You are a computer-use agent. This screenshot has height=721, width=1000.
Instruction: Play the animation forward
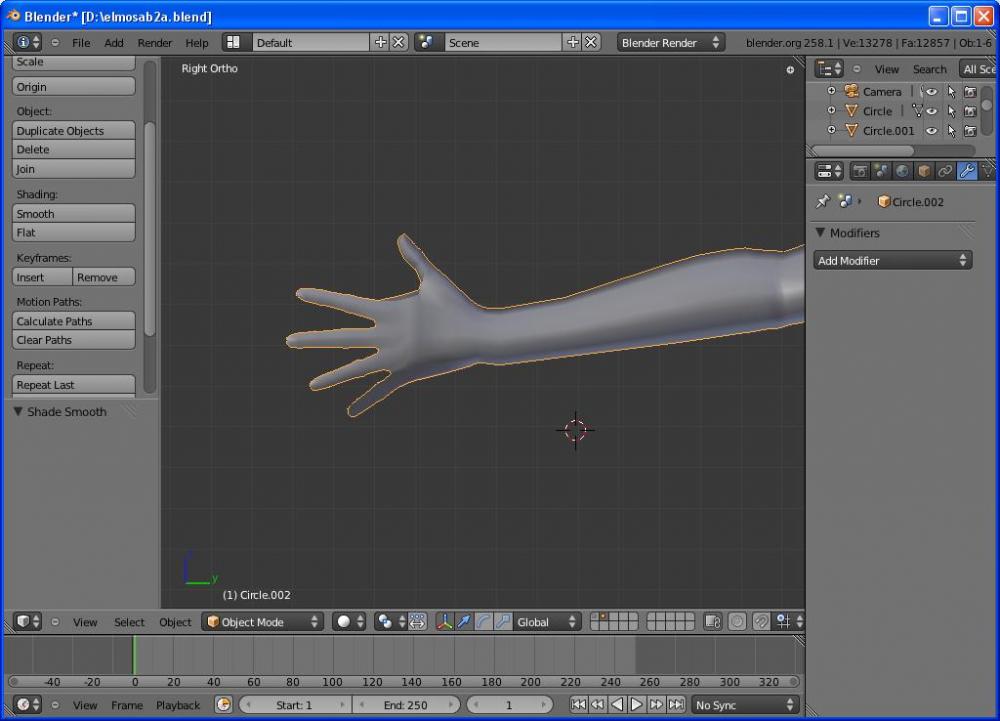636,704
